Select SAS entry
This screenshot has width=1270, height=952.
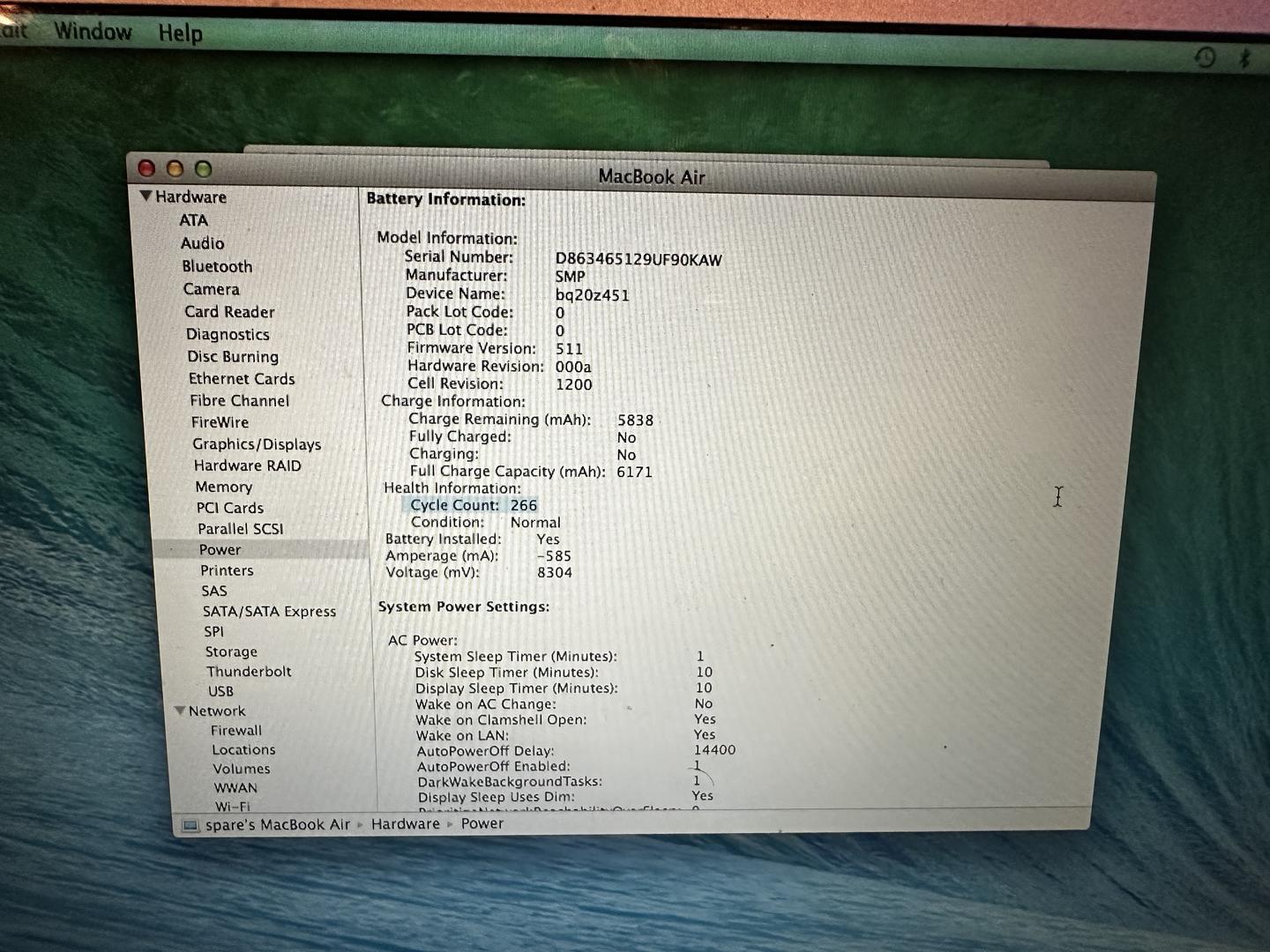[214, 591]
